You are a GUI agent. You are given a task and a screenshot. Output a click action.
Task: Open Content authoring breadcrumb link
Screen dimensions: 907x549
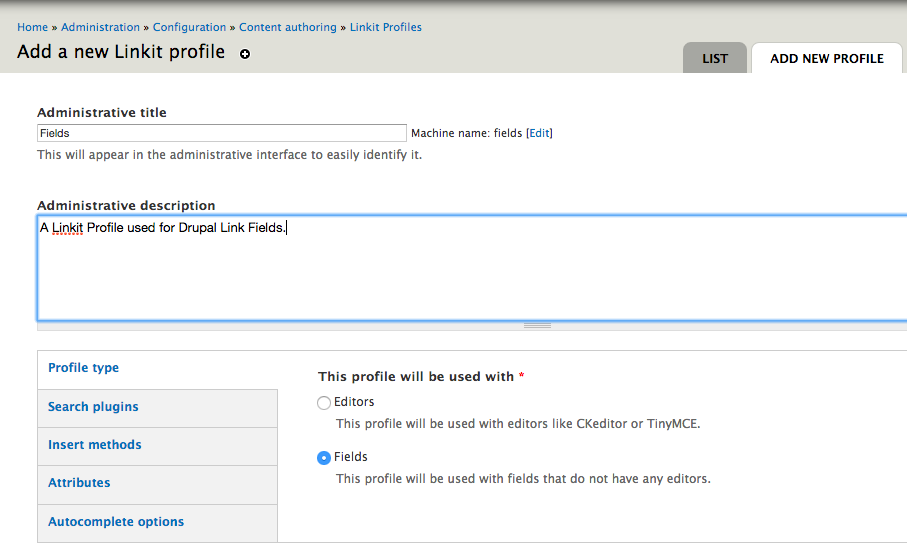click(x=288, y=27)
